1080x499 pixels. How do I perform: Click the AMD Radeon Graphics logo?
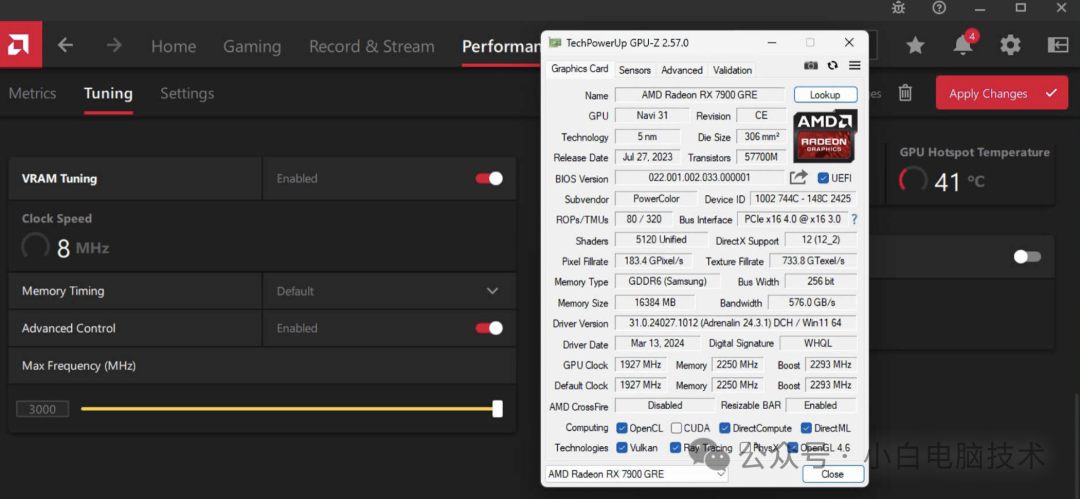(x=825, y=135)
